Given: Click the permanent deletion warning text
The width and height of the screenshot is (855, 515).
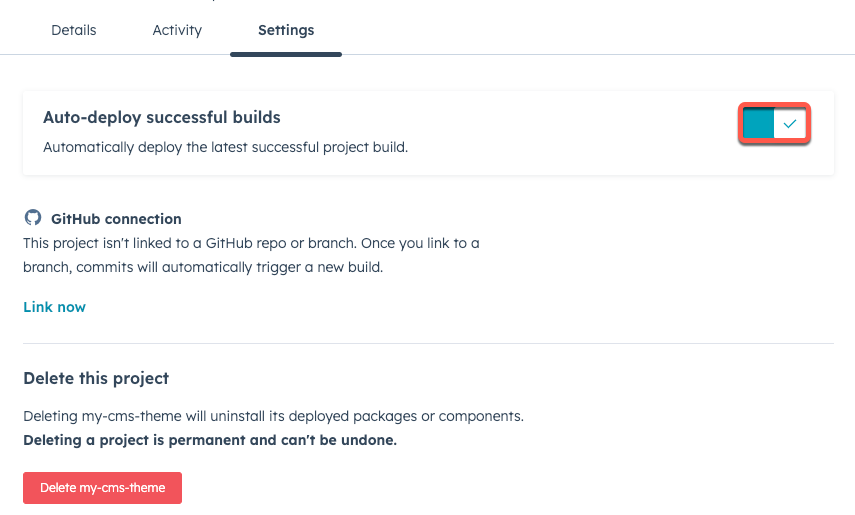Looking at the screenshot, I should point(210,440).
